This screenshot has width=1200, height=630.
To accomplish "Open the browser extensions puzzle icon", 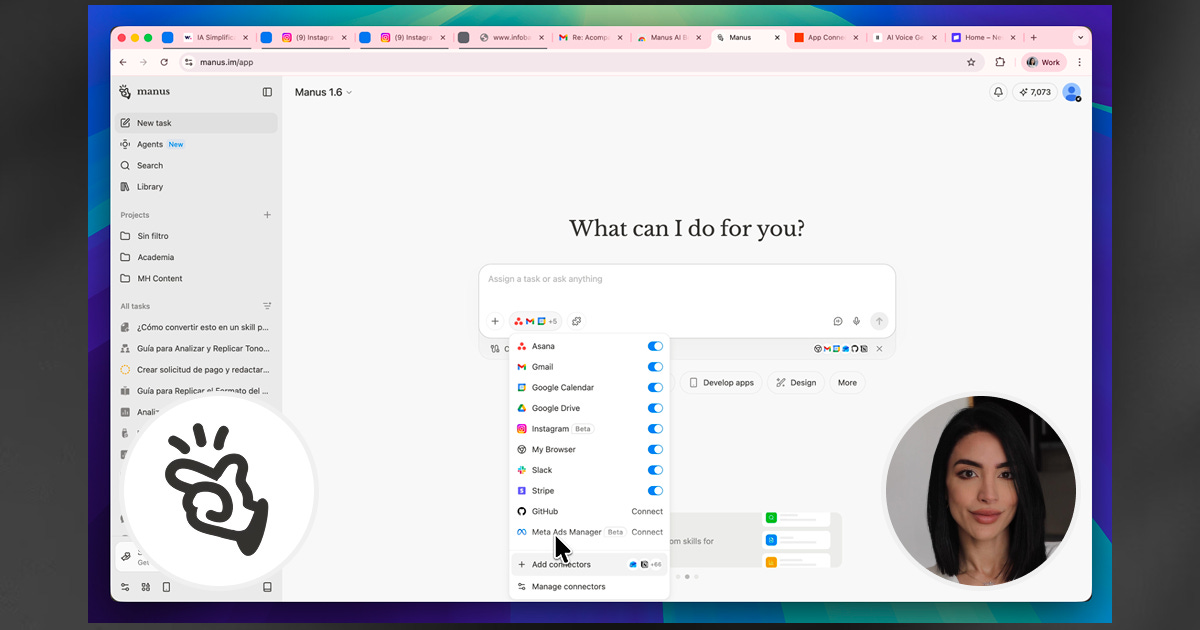I will coord(1000,62).
